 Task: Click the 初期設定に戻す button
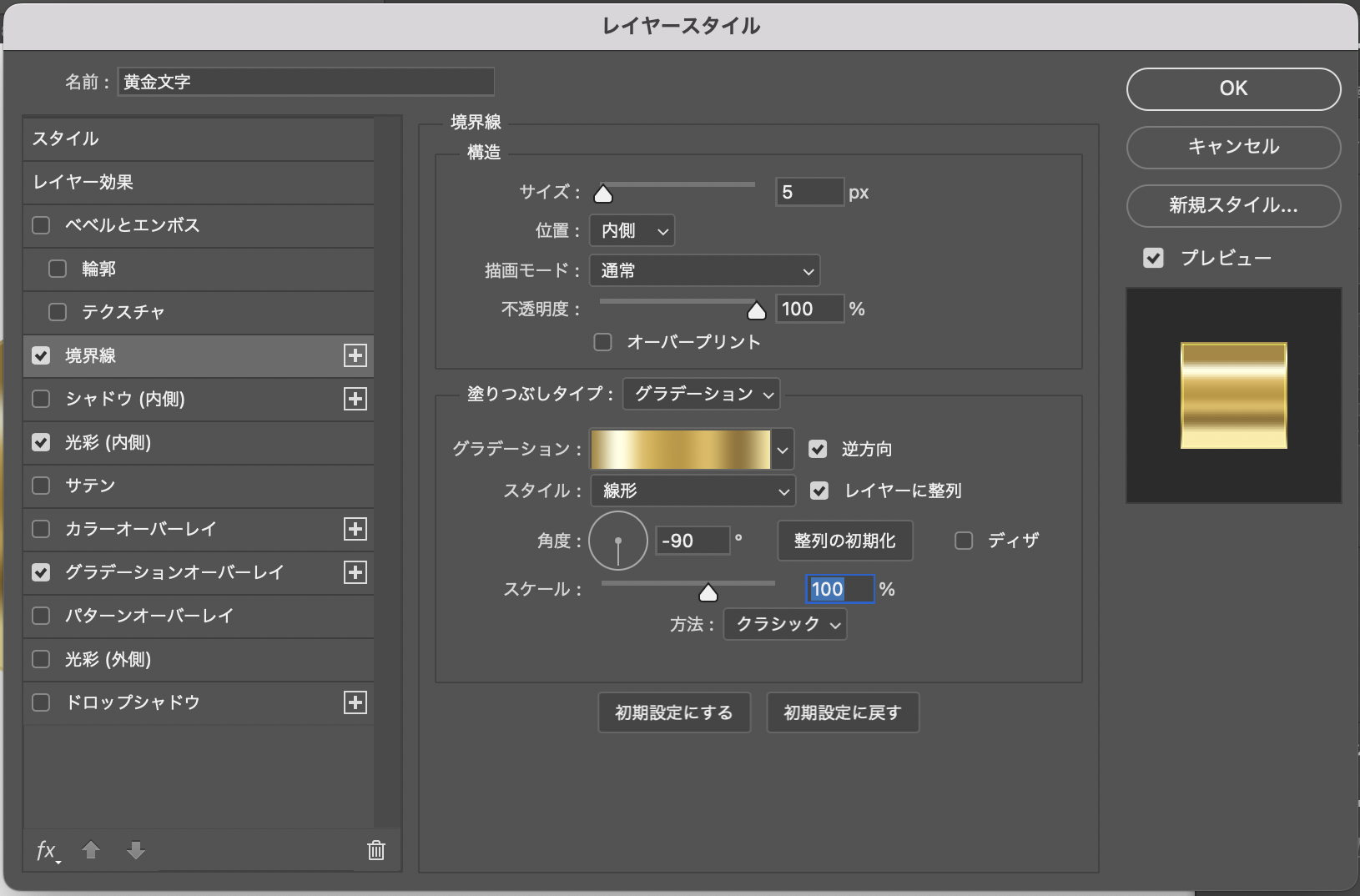tap(843, 712)
